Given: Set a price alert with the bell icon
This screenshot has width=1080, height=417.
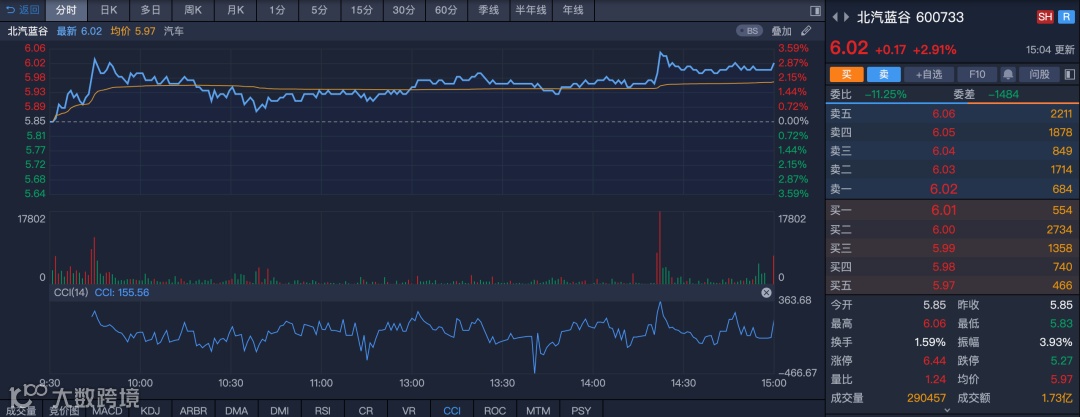Looking at the screenshot, I should tap(1008, 74).
